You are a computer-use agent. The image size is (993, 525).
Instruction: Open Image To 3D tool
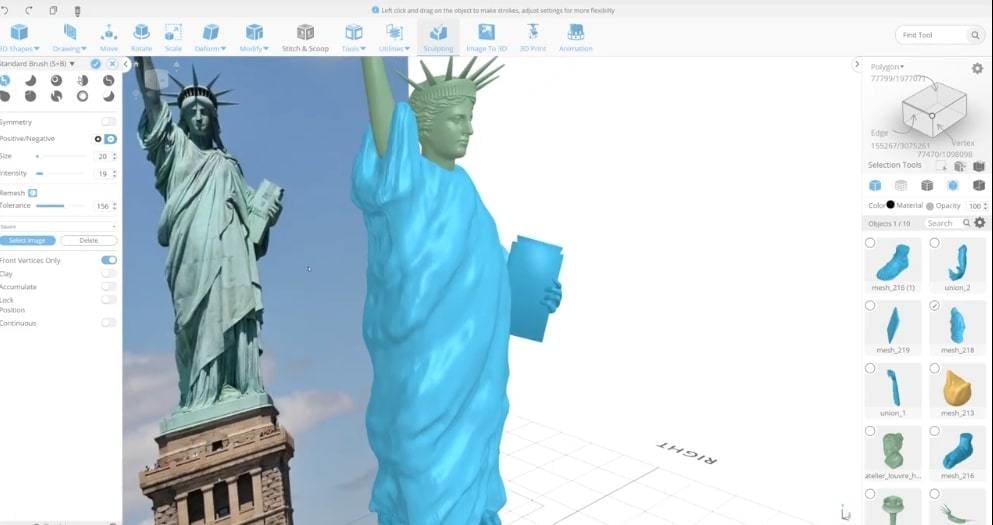(486, 38)
